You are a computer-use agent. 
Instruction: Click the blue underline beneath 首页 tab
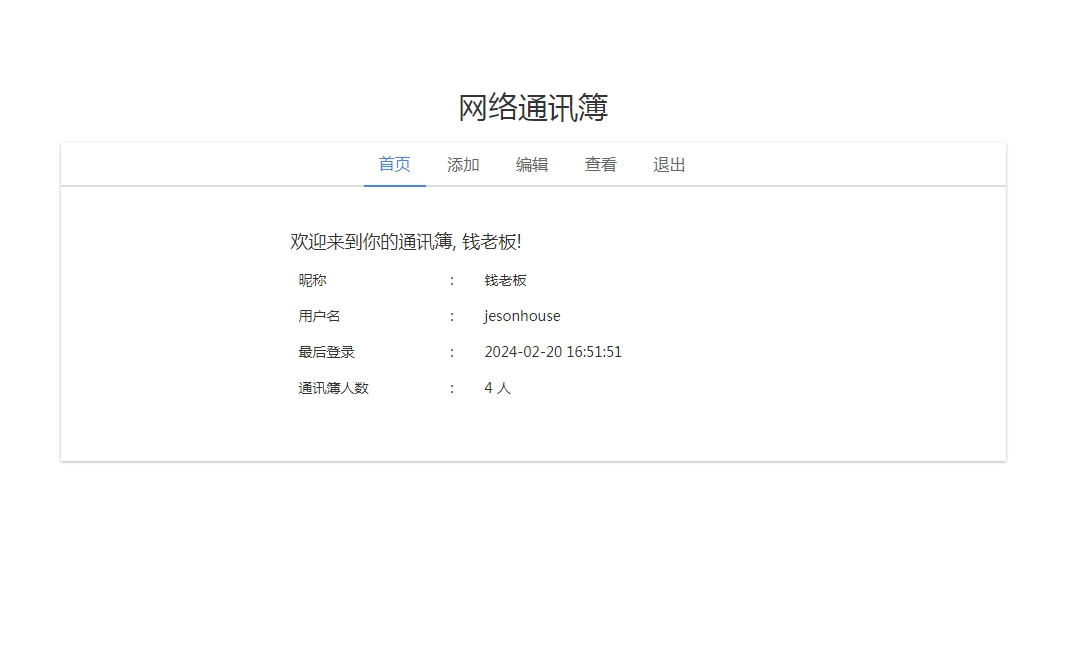[x=394, y=185]
